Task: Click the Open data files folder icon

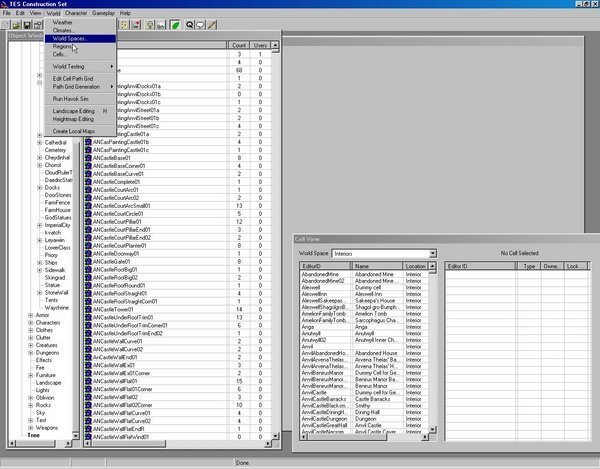Action: coord(16,25)
